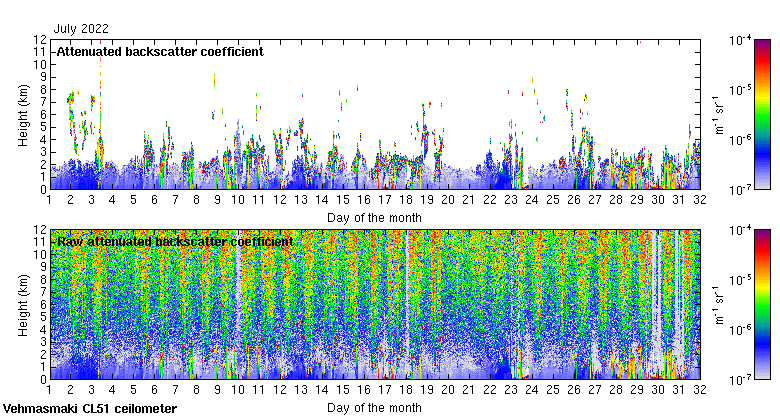The height and width of the screenshot is (420, 780).
Task: Click the color bar beside the raw backscatter plot
Action: 762,305
